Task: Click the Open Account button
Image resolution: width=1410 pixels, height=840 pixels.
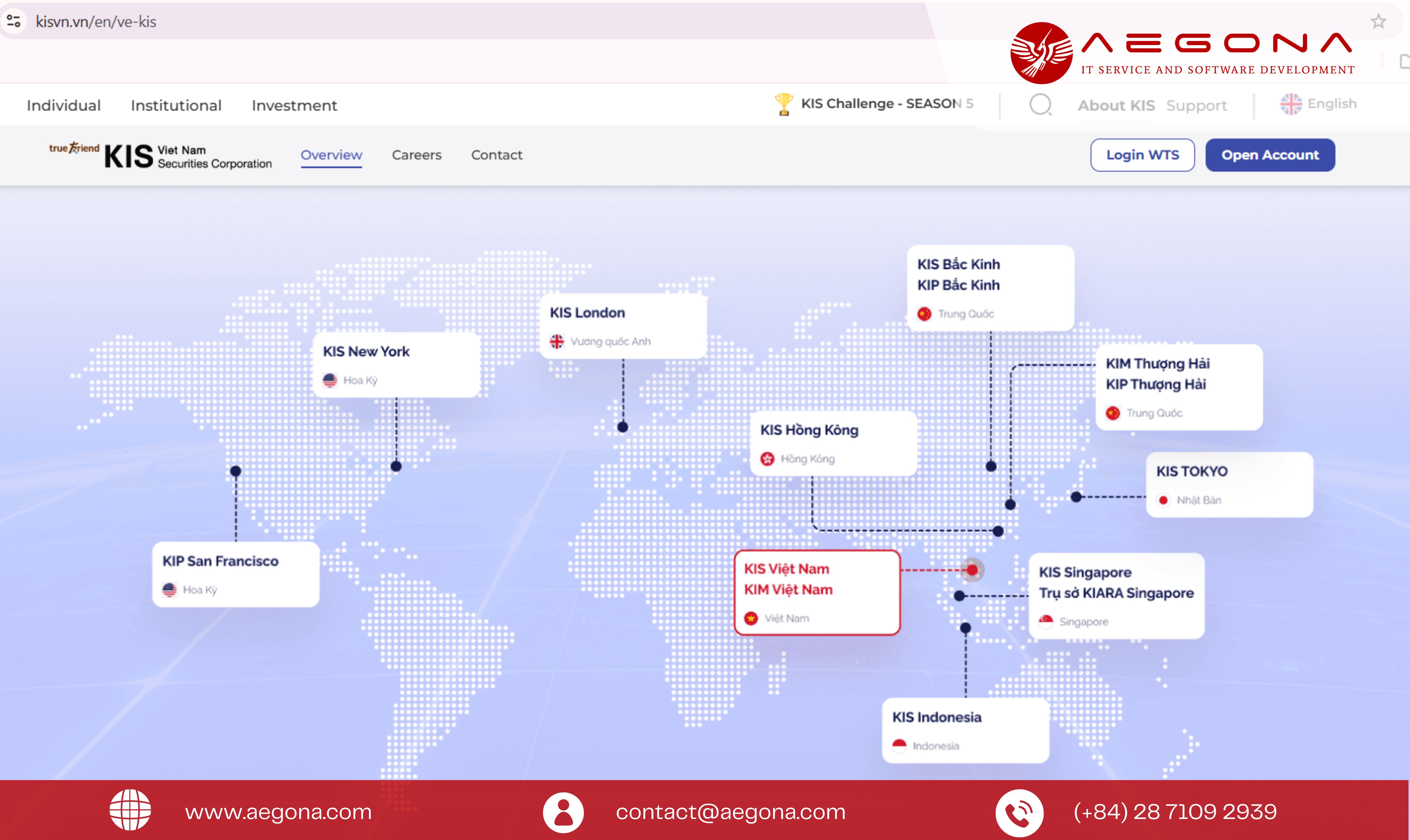Action: point(1270,155)
